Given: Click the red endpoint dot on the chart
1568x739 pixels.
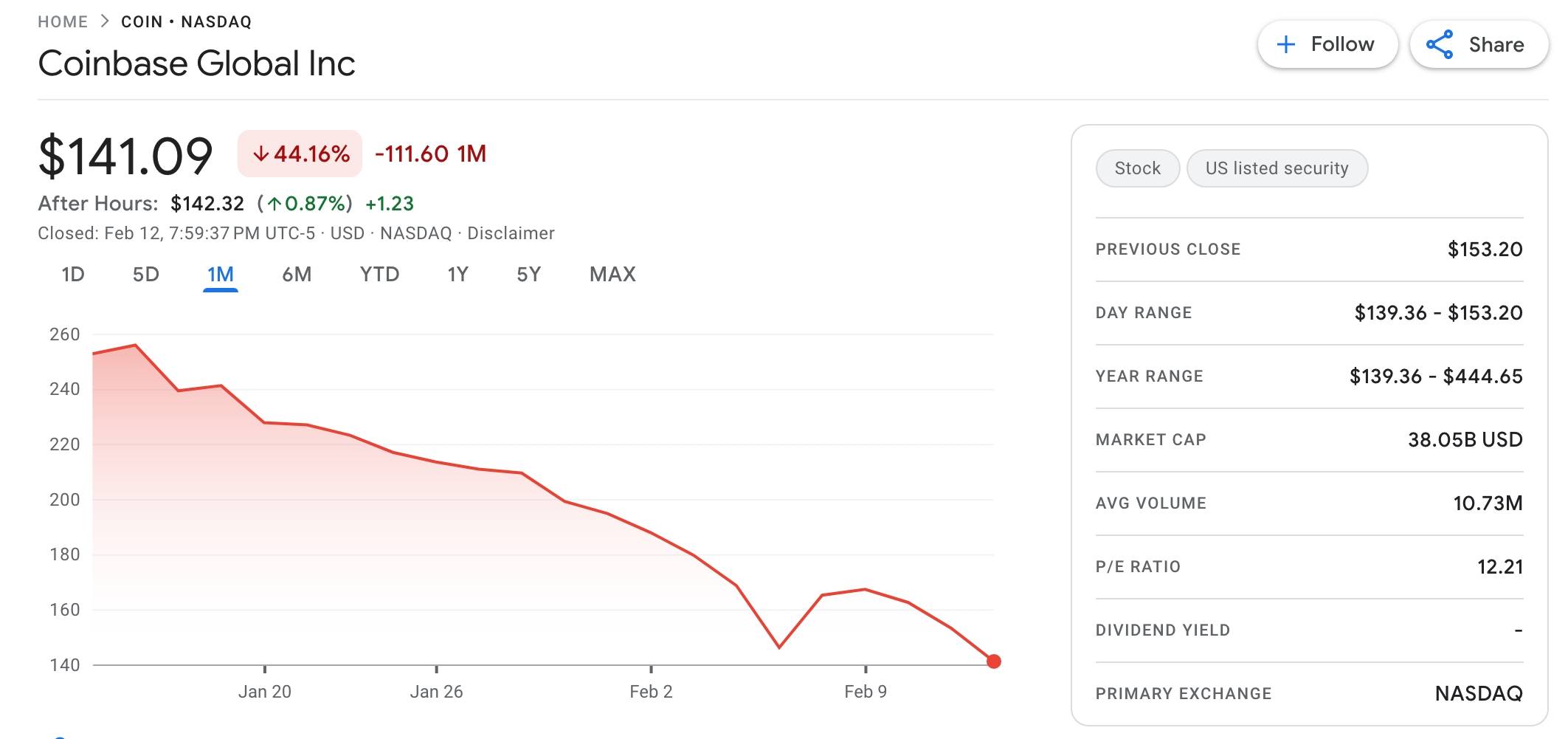Looking at the screenshot, I should coord(994,661).
